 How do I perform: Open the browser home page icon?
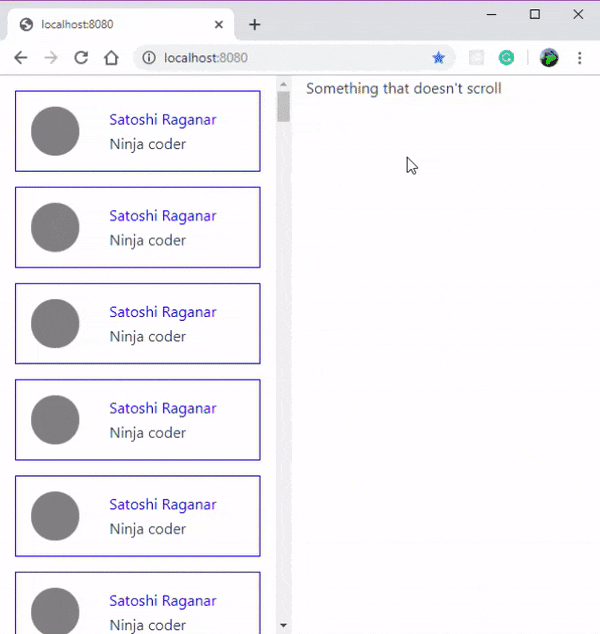[111, 58]
